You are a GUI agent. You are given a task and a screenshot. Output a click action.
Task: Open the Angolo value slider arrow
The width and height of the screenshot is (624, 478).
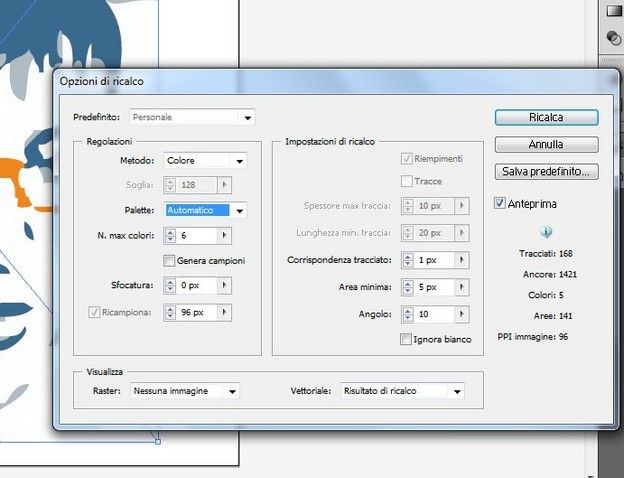click(460, 314)
